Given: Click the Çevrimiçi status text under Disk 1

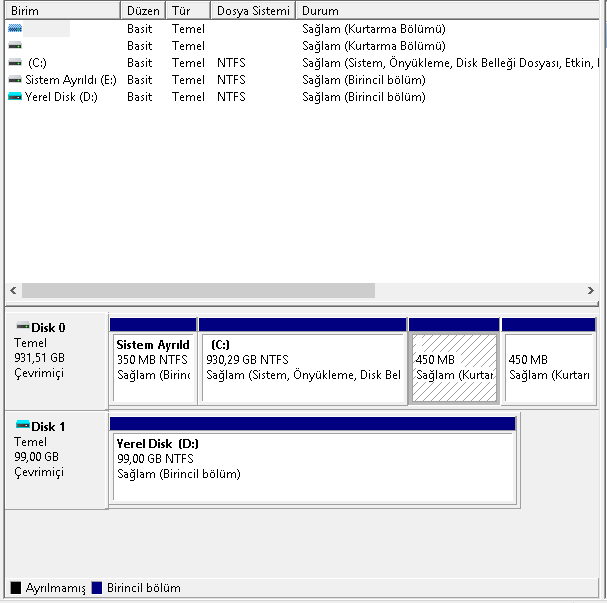Looking at the screenshot, I should [39, 473].
